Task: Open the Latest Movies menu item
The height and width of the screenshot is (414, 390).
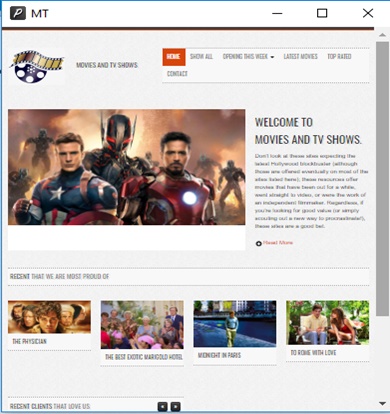Action: 300,57
